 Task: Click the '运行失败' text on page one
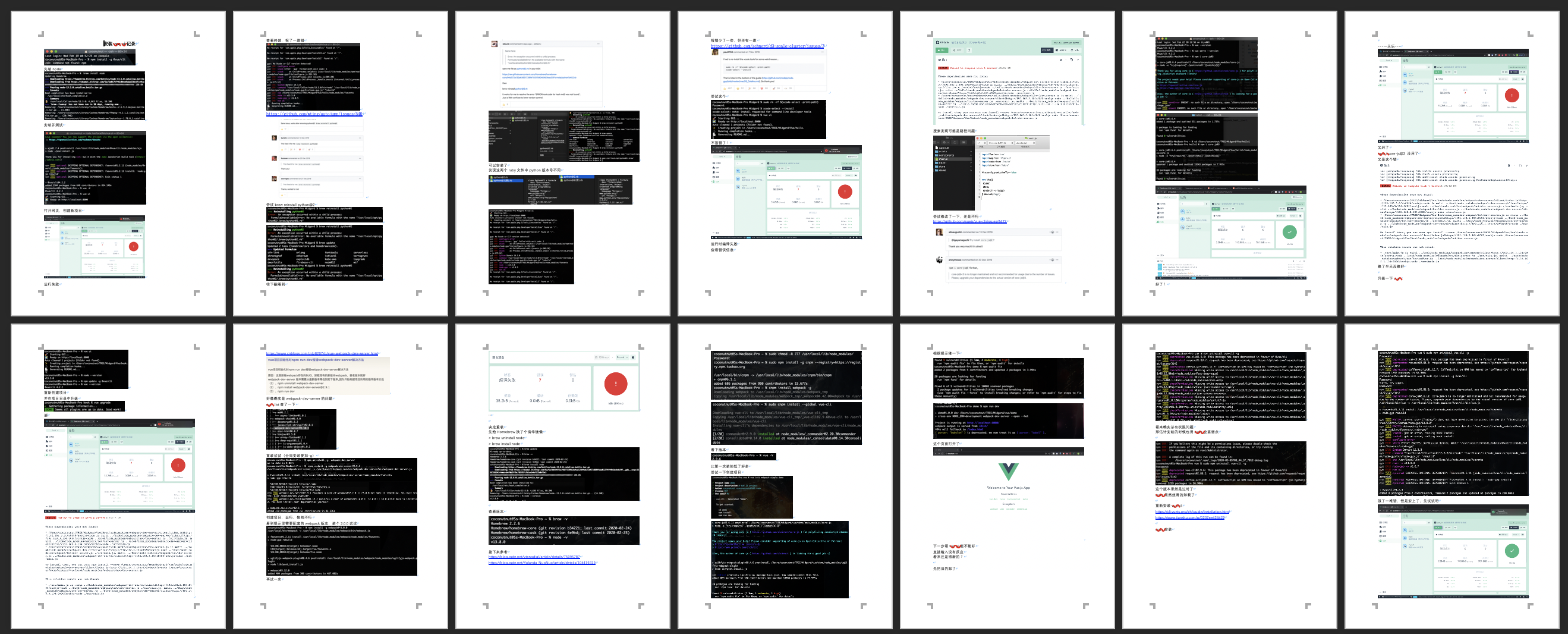tap(52, 284)
